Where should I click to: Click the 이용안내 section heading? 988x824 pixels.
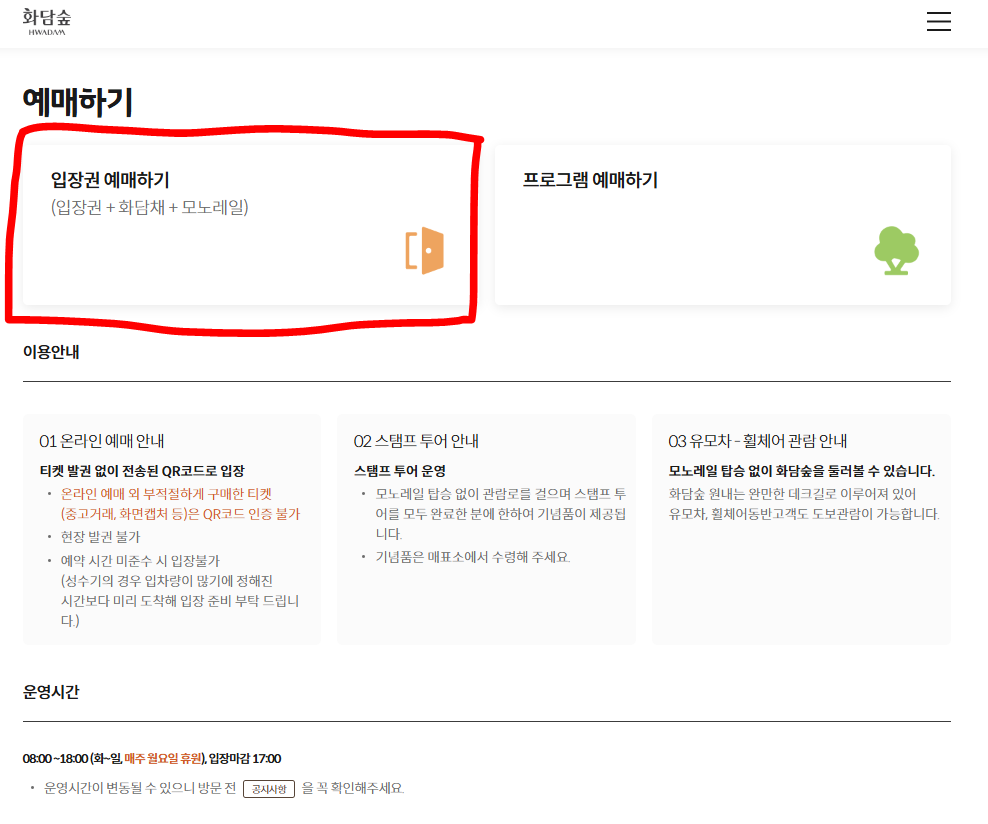point(51,352)
